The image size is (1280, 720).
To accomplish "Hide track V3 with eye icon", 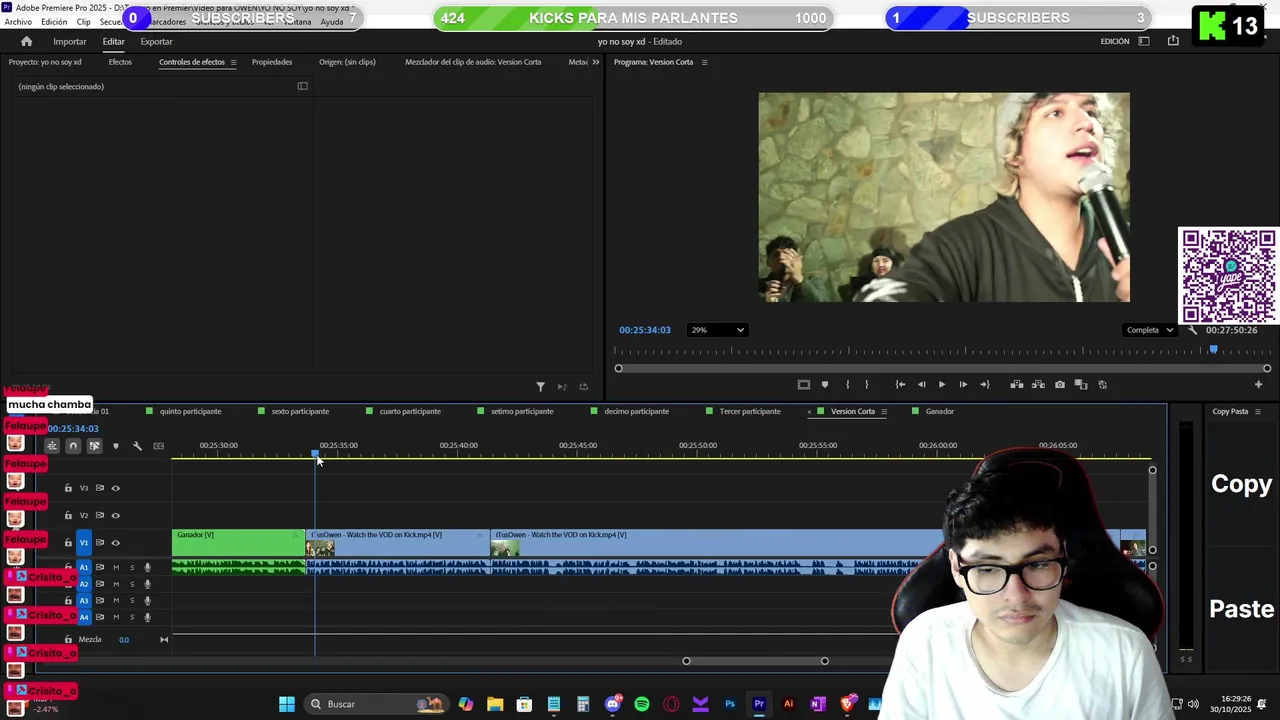I will [x=115, y=488].
